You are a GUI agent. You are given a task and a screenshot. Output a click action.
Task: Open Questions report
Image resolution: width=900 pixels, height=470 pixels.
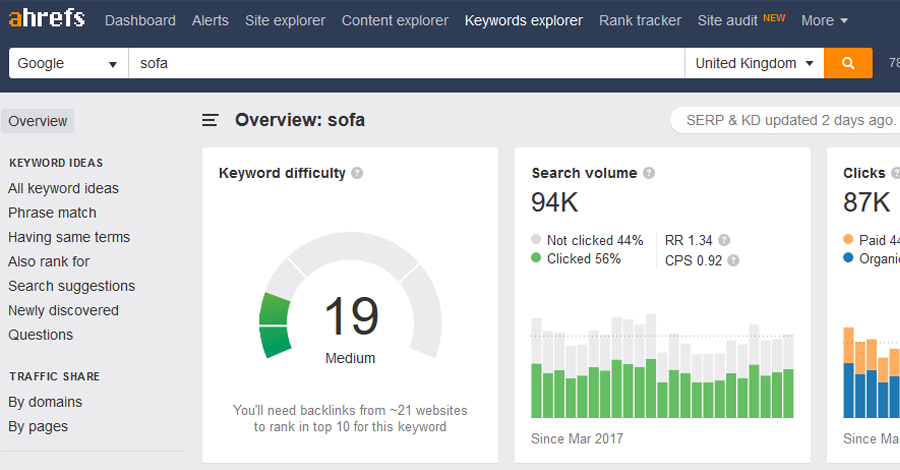[x=40, y=335]
